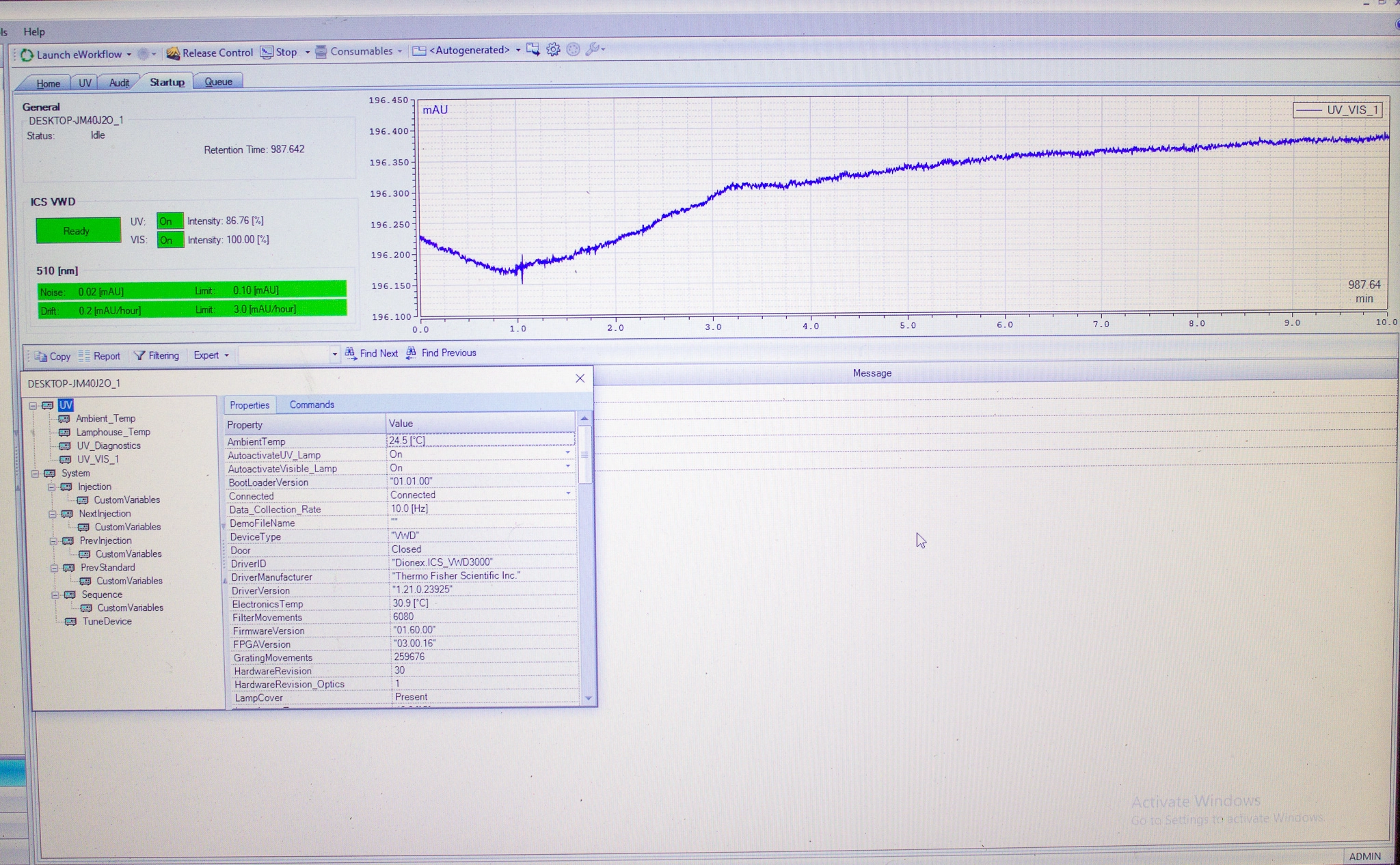Open the dropdown arrow beside Stop
Image resolution: width=1400 pixels, height=865 pixels.
(x=307, y=52)
